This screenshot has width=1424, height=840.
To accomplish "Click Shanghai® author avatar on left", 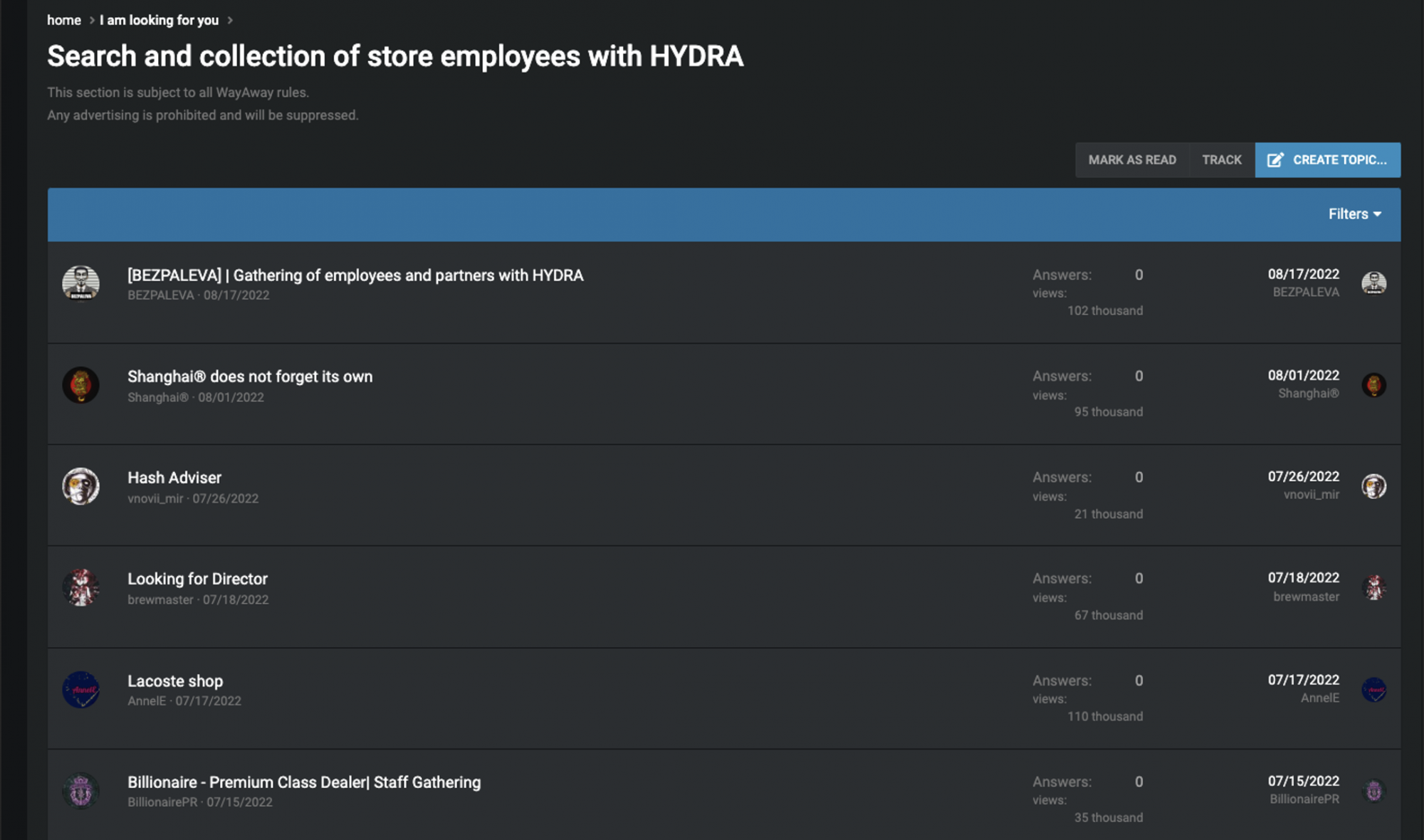I will tap(80, 385).
